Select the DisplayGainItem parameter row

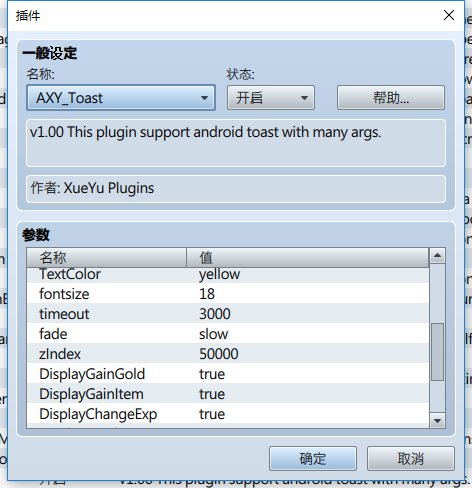228,394
